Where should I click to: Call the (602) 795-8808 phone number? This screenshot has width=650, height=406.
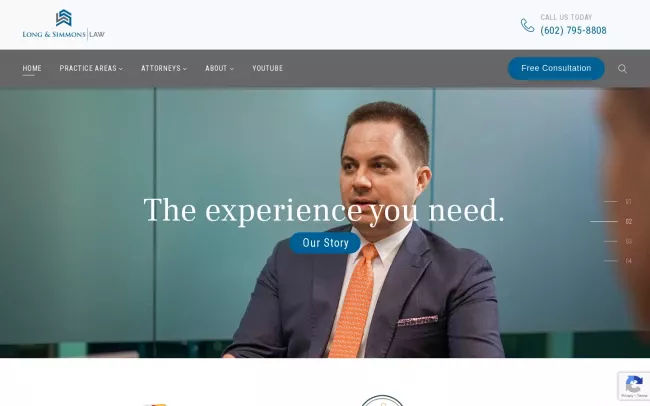tap(573, 30)
